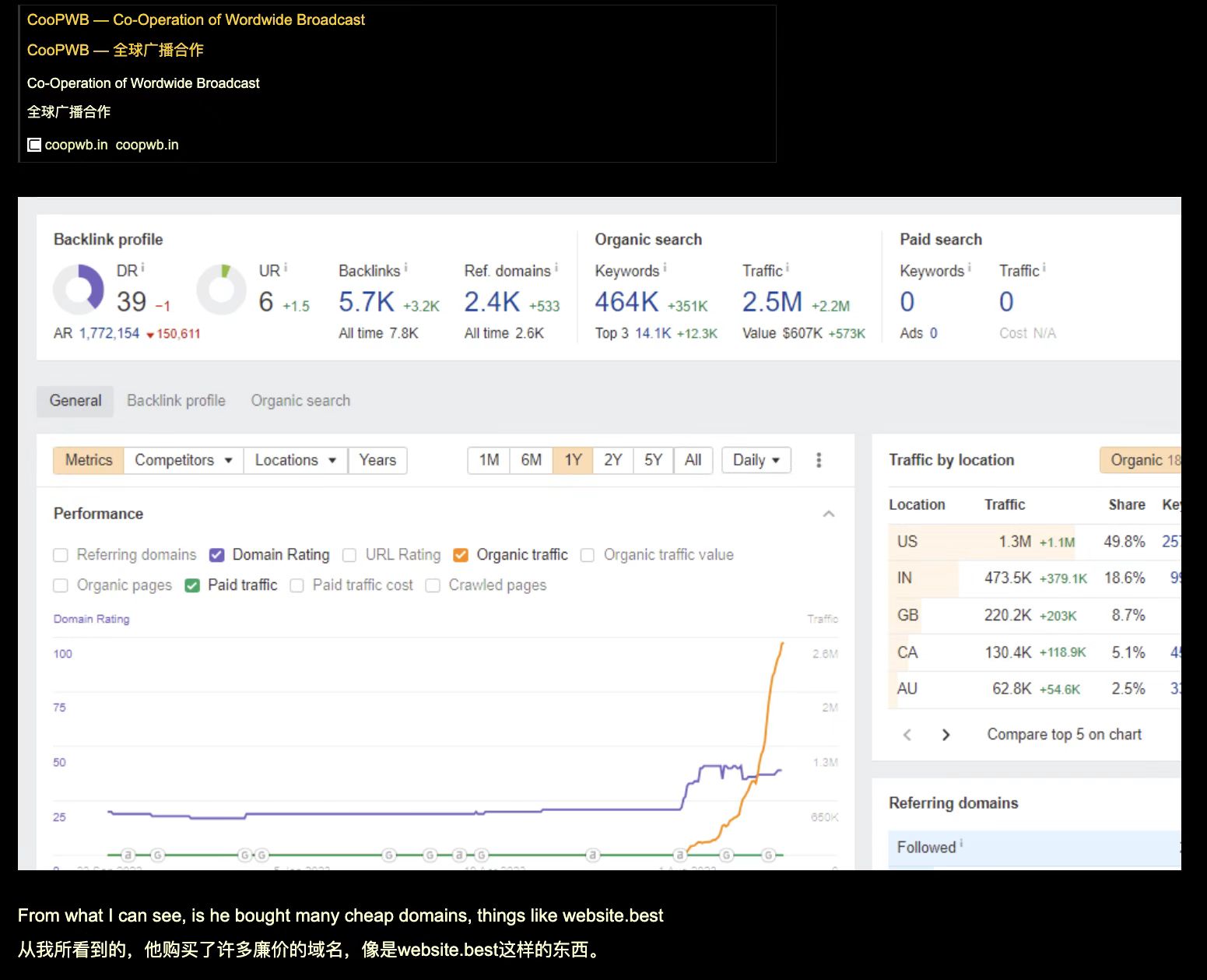
Task: Click the info icon beside DR
Action: pos(142,268)
